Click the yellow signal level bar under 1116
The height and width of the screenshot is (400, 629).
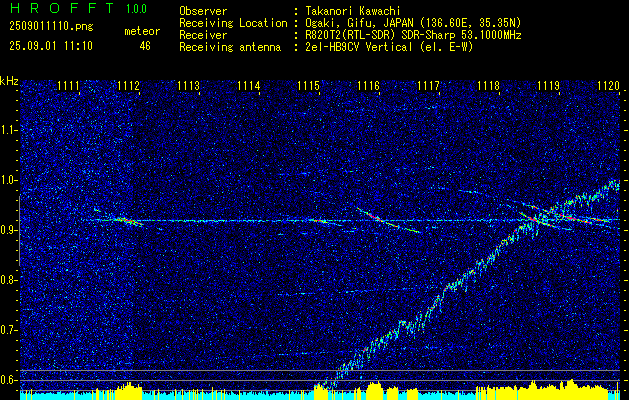[375, 391]
